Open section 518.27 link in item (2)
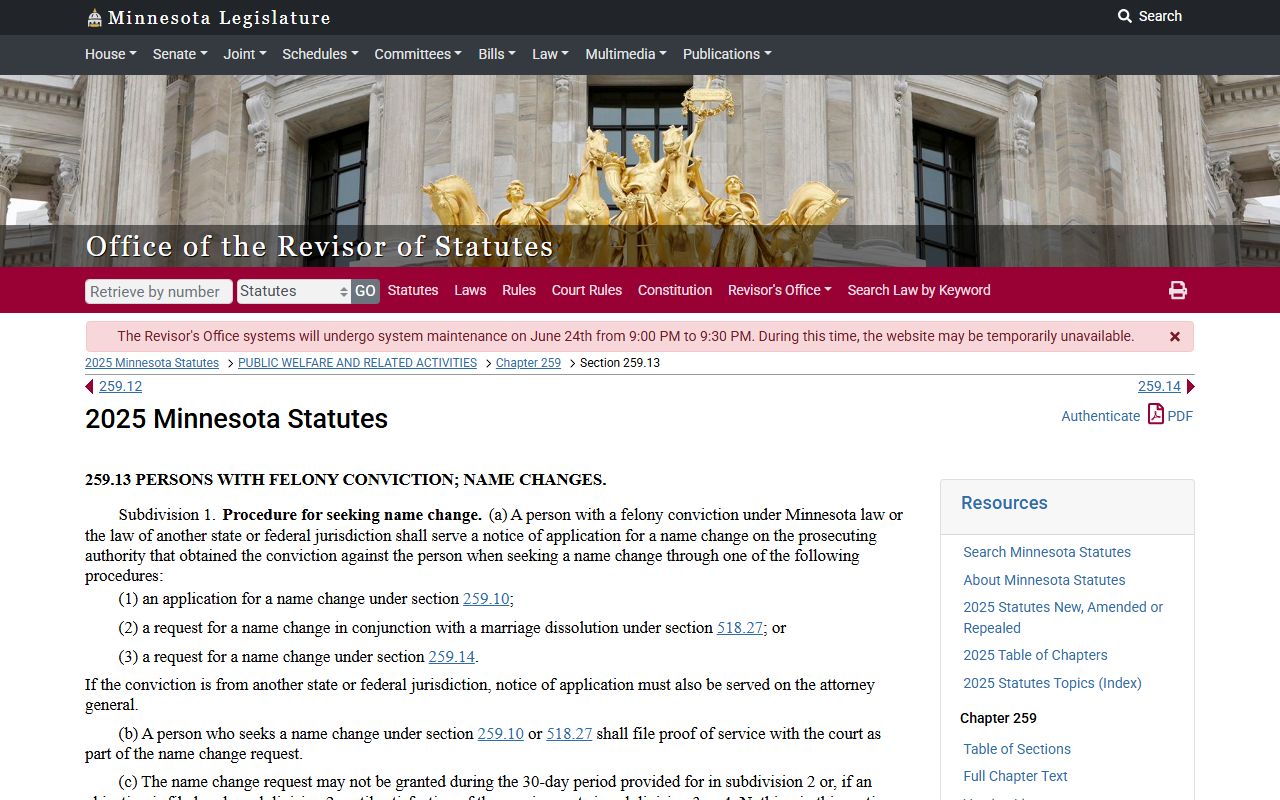The image size is (1280, 800). pyautogui.click(x=740, y=628)
